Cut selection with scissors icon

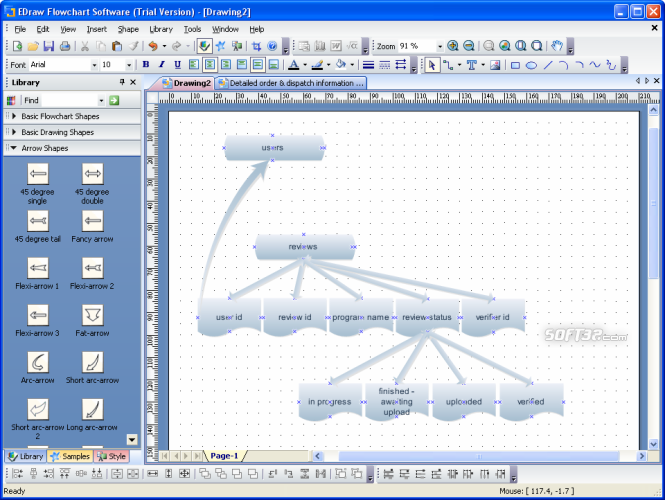click(x=85, y=46)
